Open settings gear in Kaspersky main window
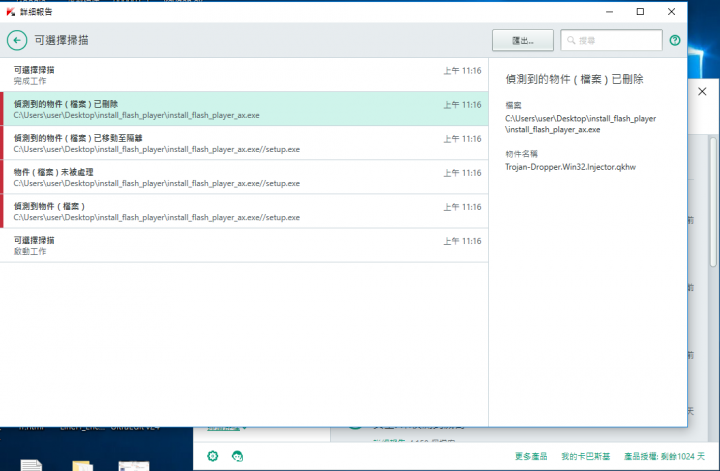This screenshot has width=720, height=471. point(213,456)
